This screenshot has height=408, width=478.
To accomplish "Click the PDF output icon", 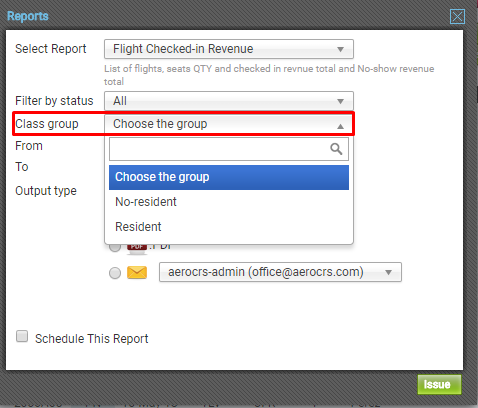I will click(137, 249).
